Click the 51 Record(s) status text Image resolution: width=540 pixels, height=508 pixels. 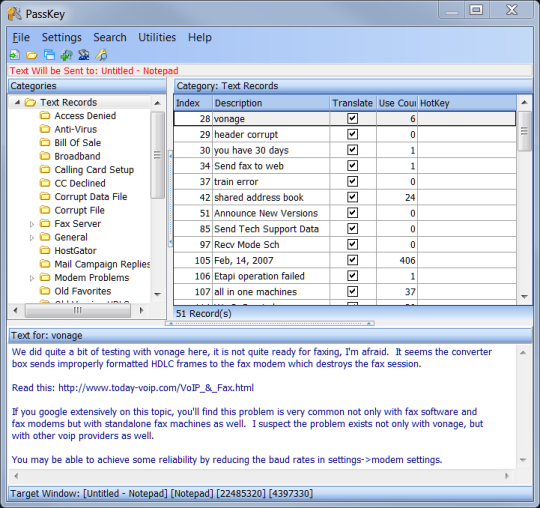click(x=204, y=313)
